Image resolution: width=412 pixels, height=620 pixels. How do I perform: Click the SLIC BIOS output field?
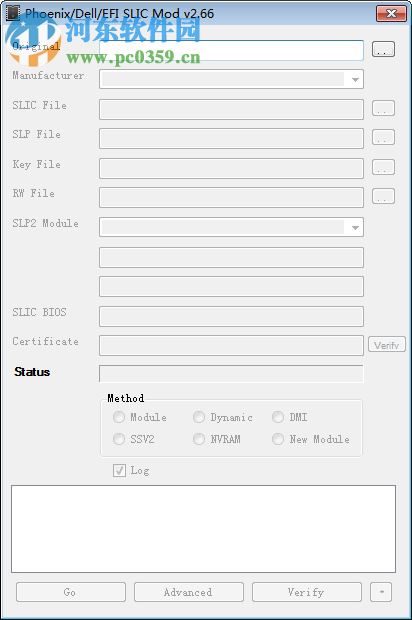tap(231, 316)
